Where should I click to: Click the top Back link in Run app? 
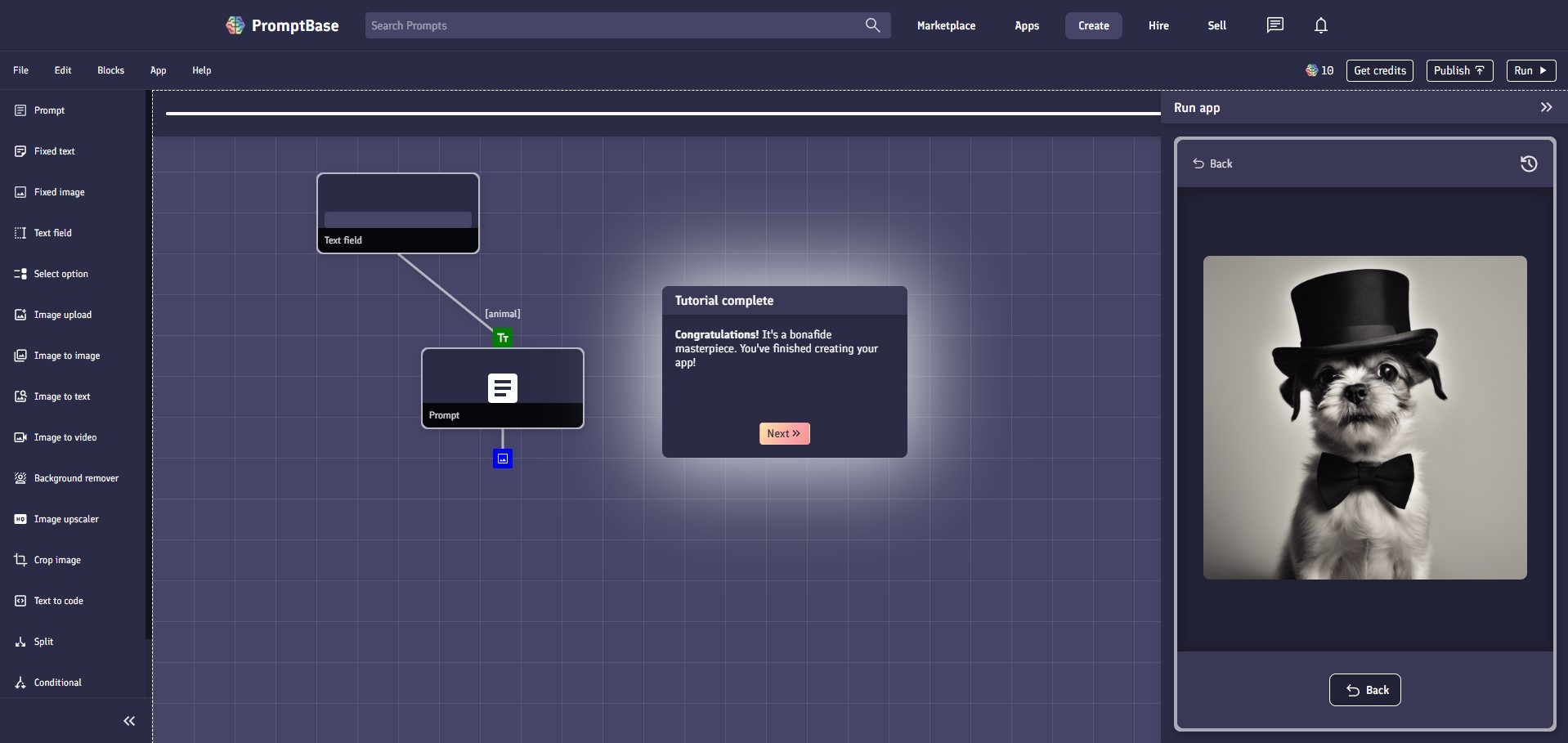pyautogui.click(x=1212, y=163)
